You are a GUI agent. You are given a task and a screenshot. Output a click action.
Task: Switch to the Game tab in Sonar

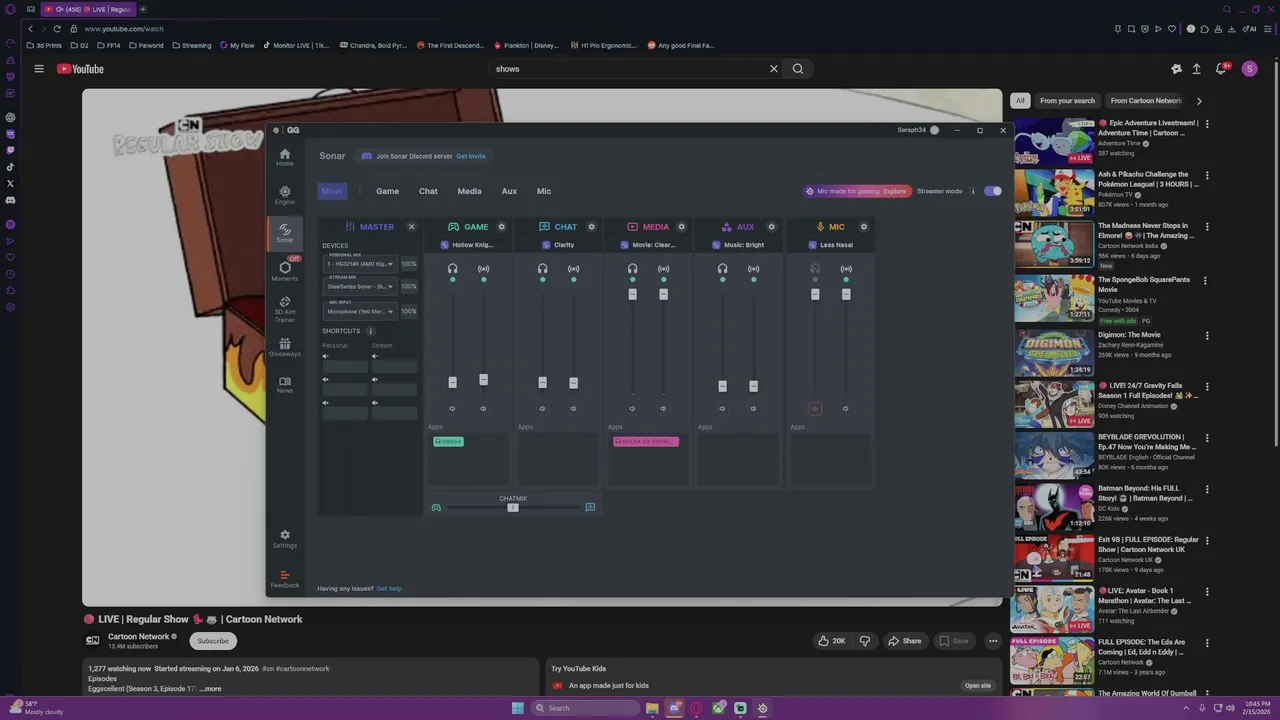(387, 191)
